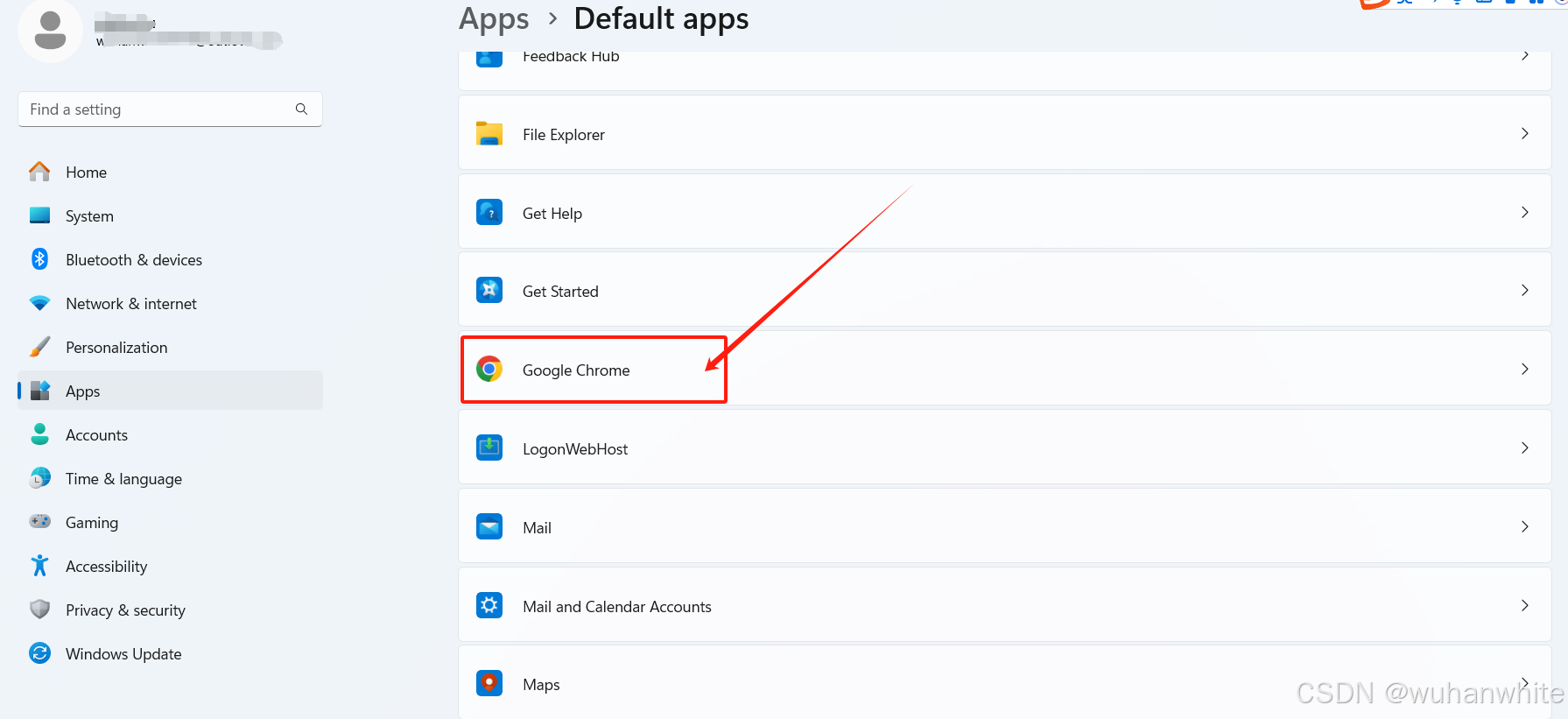Go to Bluetooth & devices settings
Viewport: 1568px width, 719px height.
[170, 260]
